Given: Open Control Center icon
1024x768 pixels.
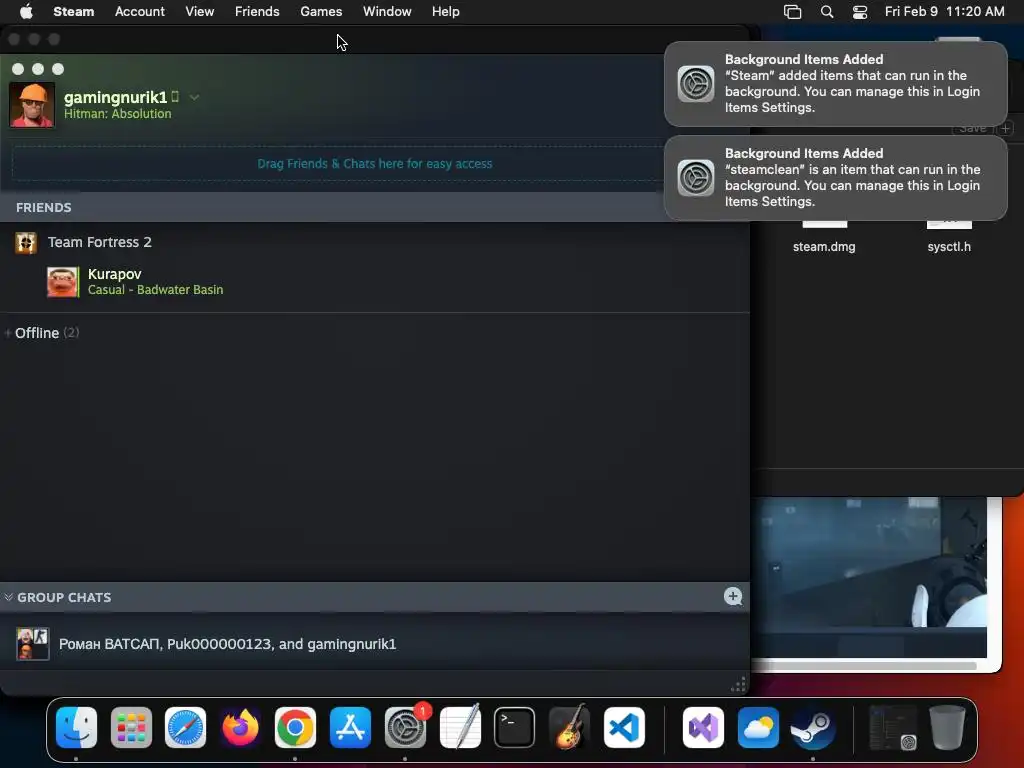Looking at the screenshot, I should tap(860, 12).
